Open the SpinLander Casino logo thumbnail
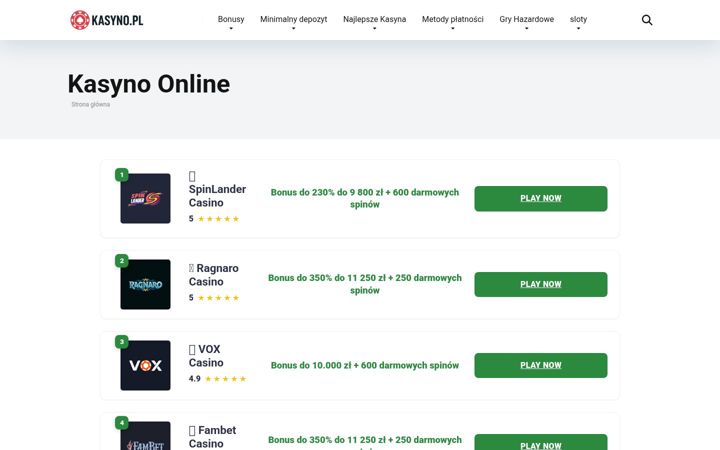 pyautogui.click(x=145, y=198)
